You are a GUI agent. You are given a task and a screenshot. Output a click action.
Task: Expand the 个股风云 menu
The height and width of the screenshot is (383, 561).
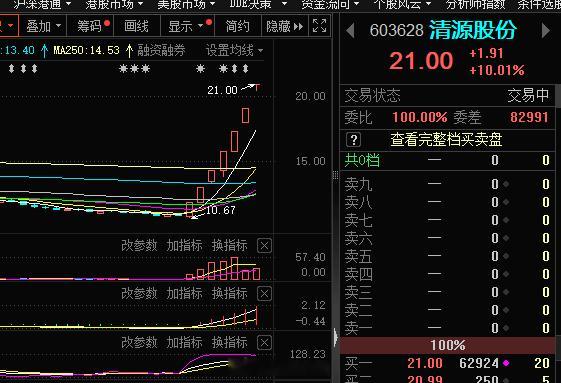pos(402,4)
